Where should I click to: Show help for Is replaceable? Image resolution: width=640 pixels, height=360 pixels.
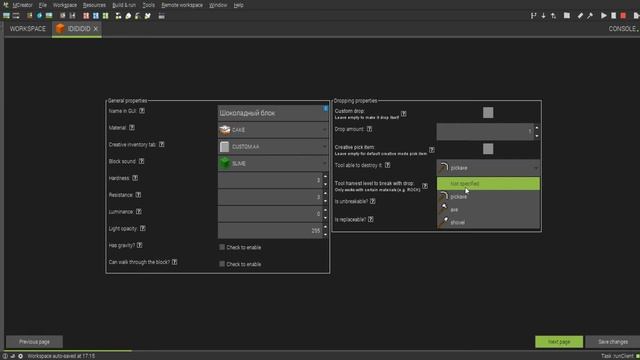(371, 219)
